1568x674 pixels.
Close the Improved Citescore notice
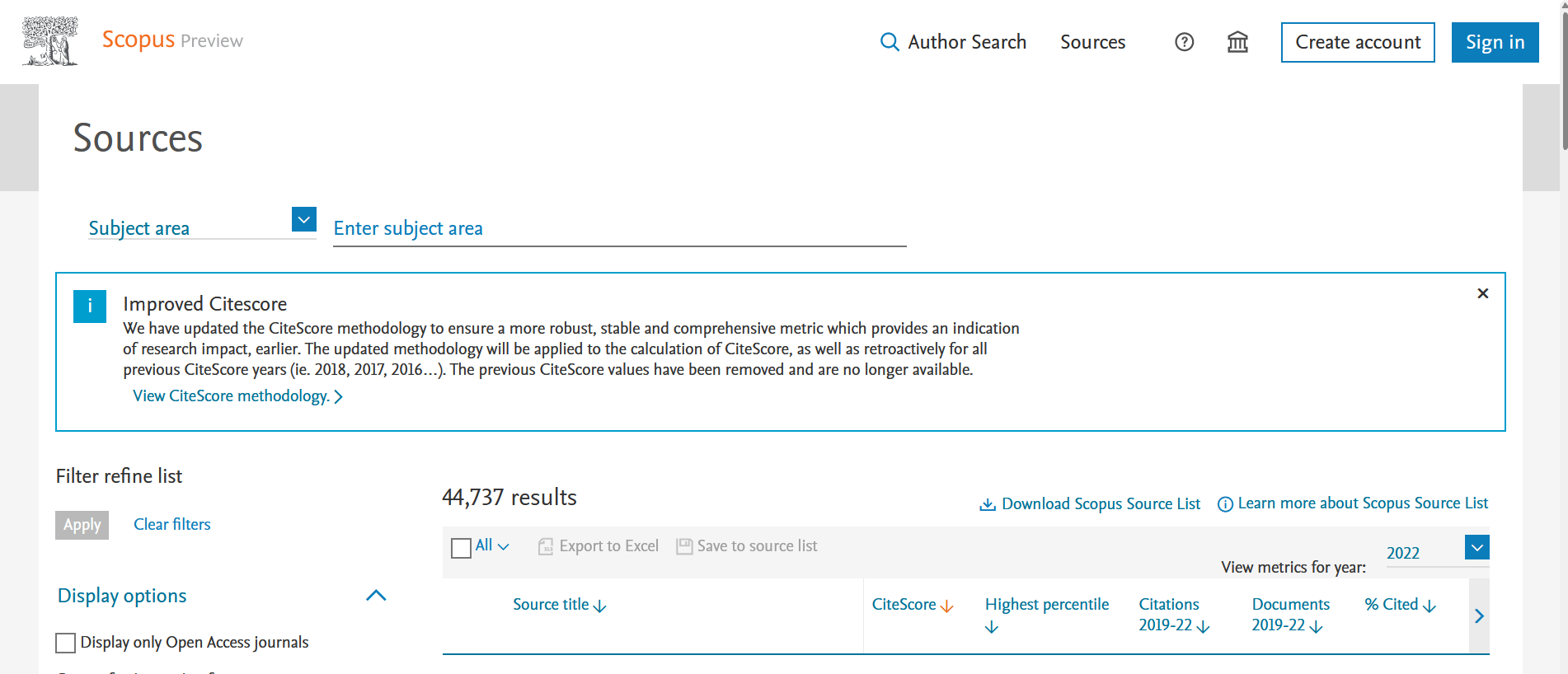click(1482, 293)
